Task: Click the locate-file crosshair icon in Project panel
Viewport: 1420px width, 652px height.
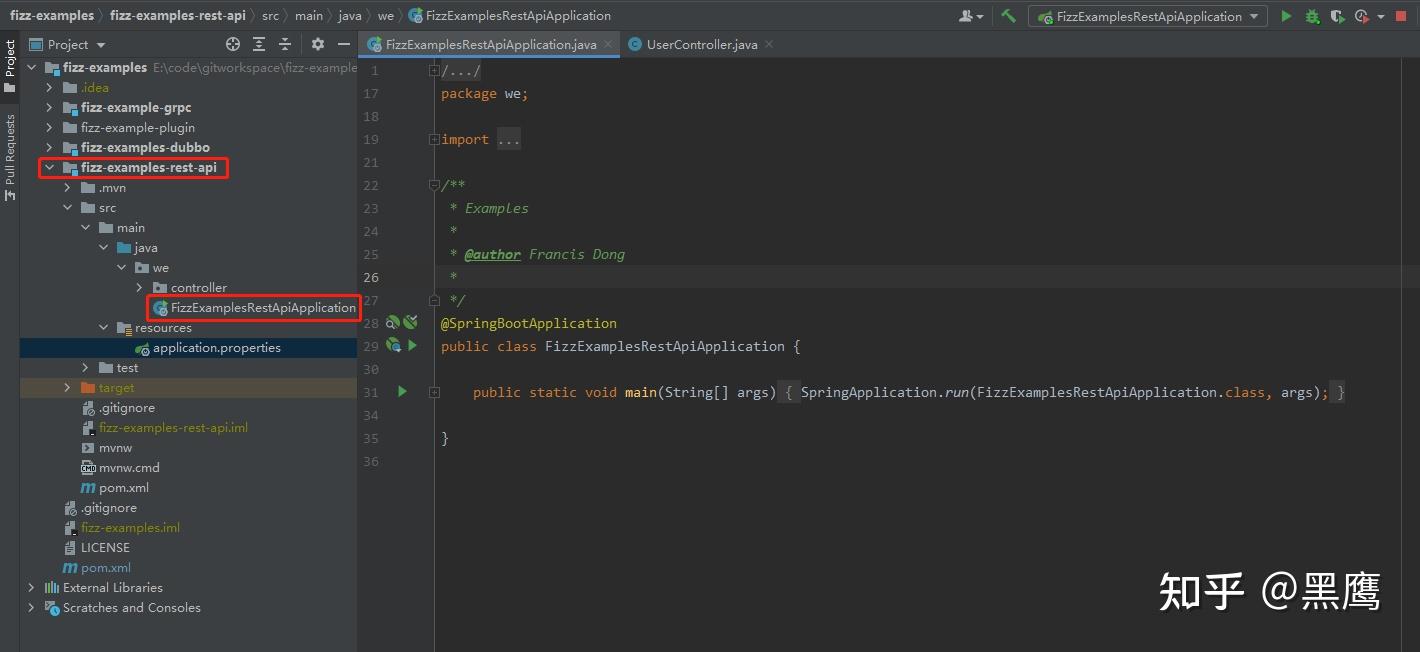Action: click(233, 44)
